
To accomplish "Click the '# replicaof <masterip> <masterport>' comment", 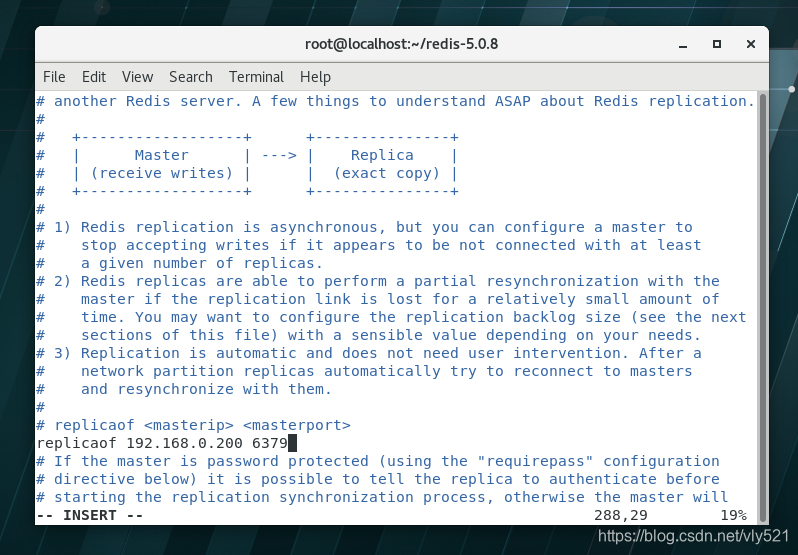I will coord(193,425).
